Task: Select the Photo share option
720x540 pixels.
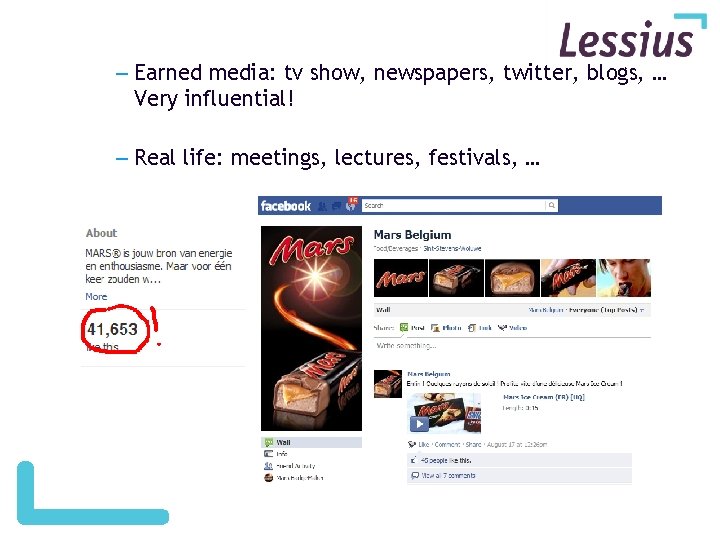Action: [446, 328]
